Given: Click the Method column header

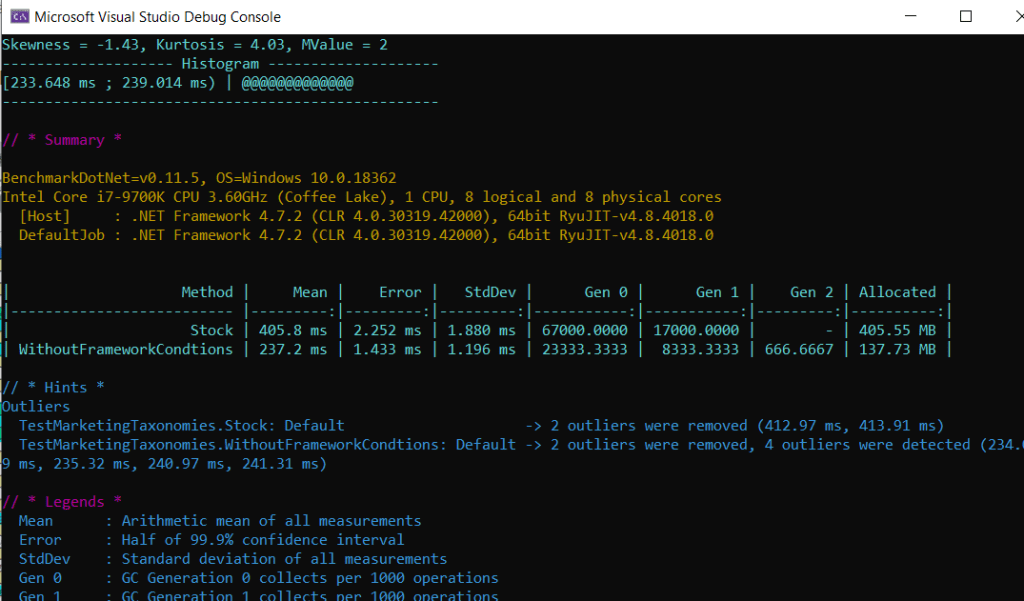Looking at the screenshot, I should 207,292.
